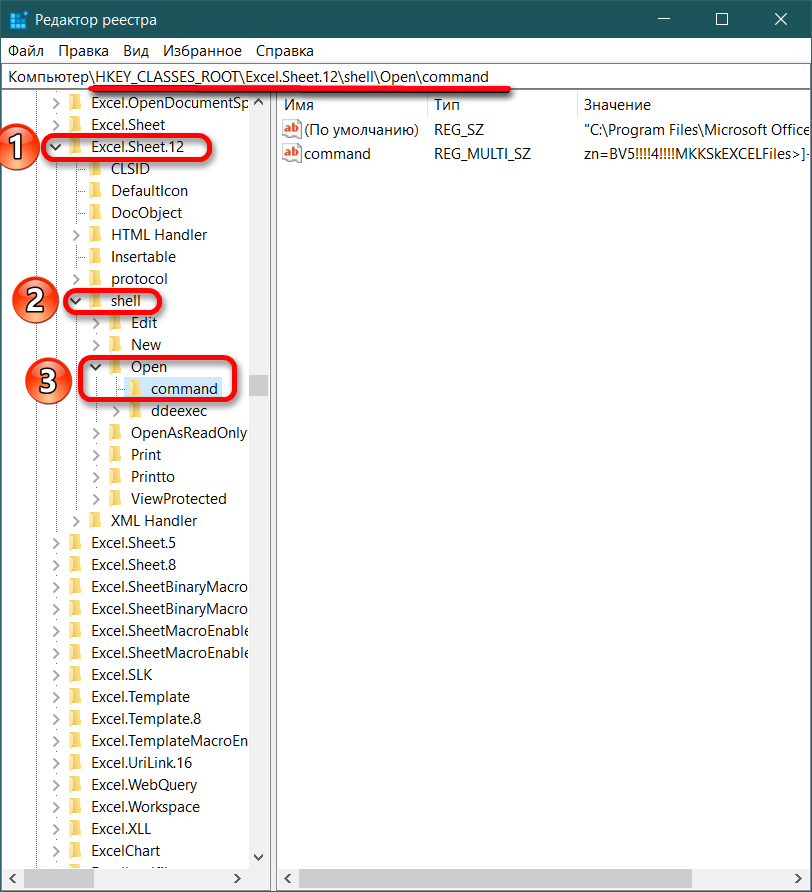This screenshot has height=892, width=812.
Task: Collapse the shell key chevron
Action: [x=75, y=301]
